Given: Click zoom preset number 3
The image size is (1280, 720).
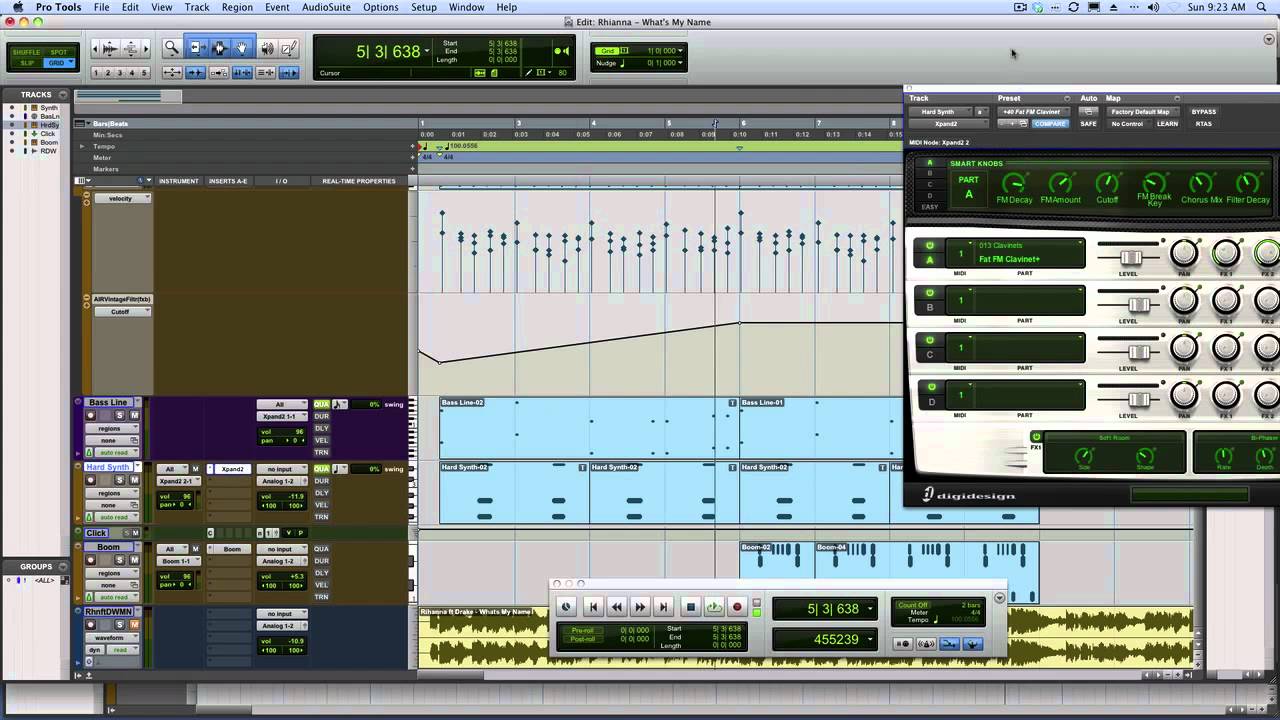Looking at the screenshot, I should click(120, 73).
